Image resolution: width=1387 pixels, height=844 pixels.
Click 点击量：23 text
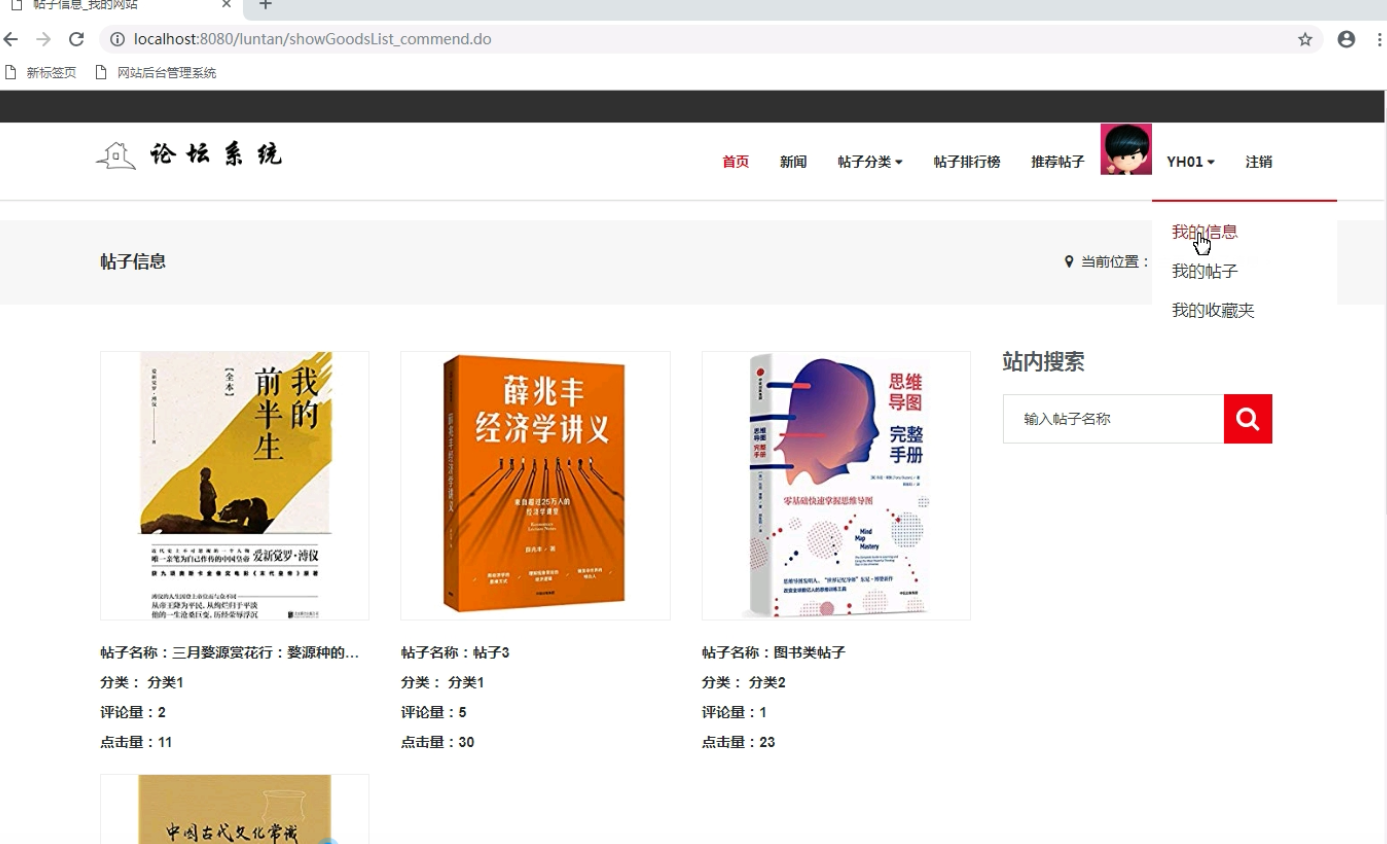point(738,742)
